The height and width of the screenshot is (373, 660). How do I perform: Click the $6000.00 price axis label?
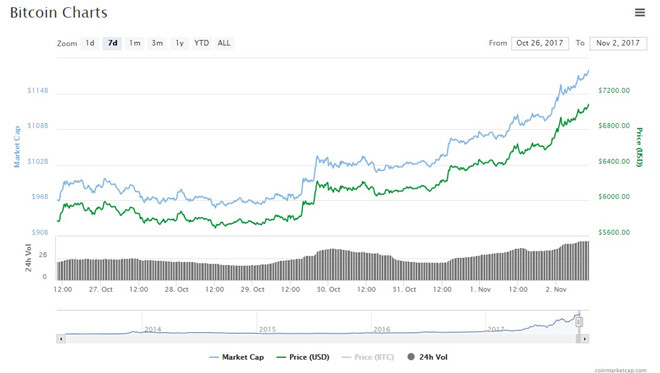[x=614, y=197]
